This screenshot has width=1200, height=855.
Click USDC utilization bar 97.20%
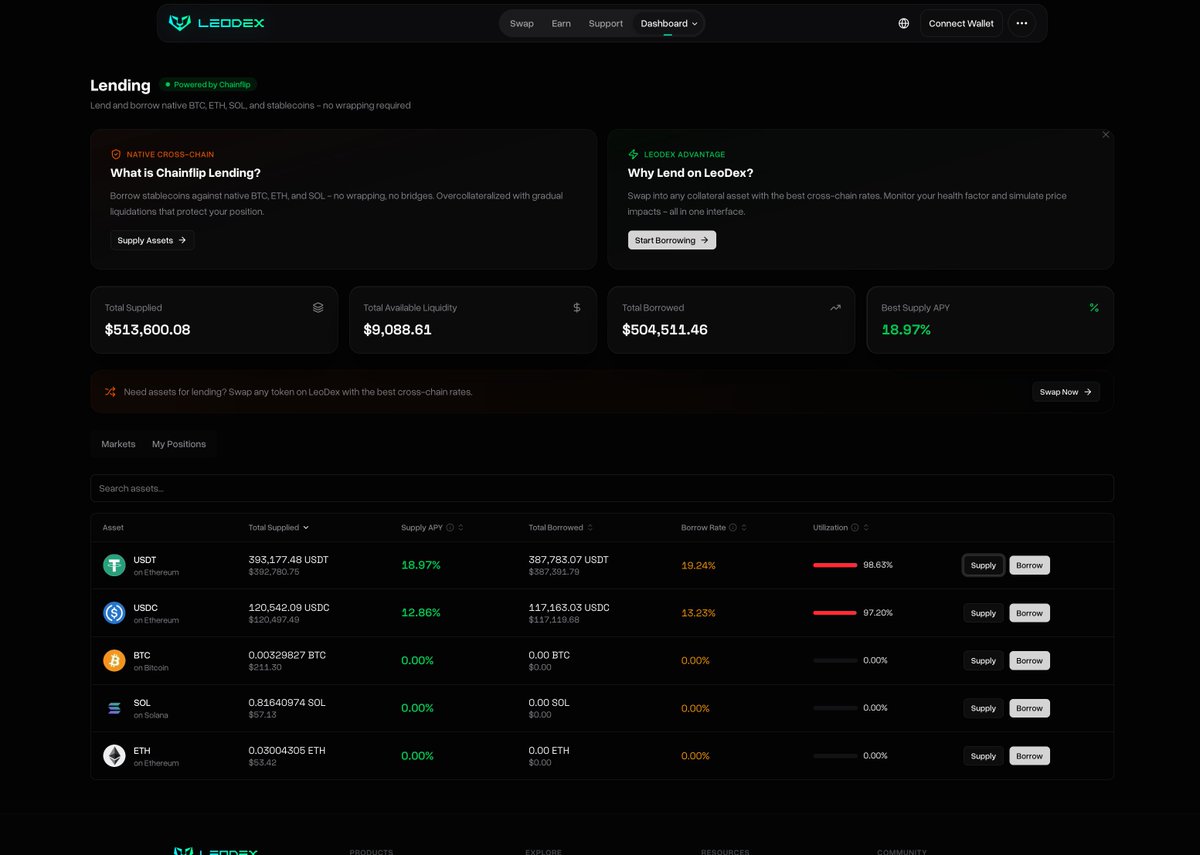click(835, 613)
